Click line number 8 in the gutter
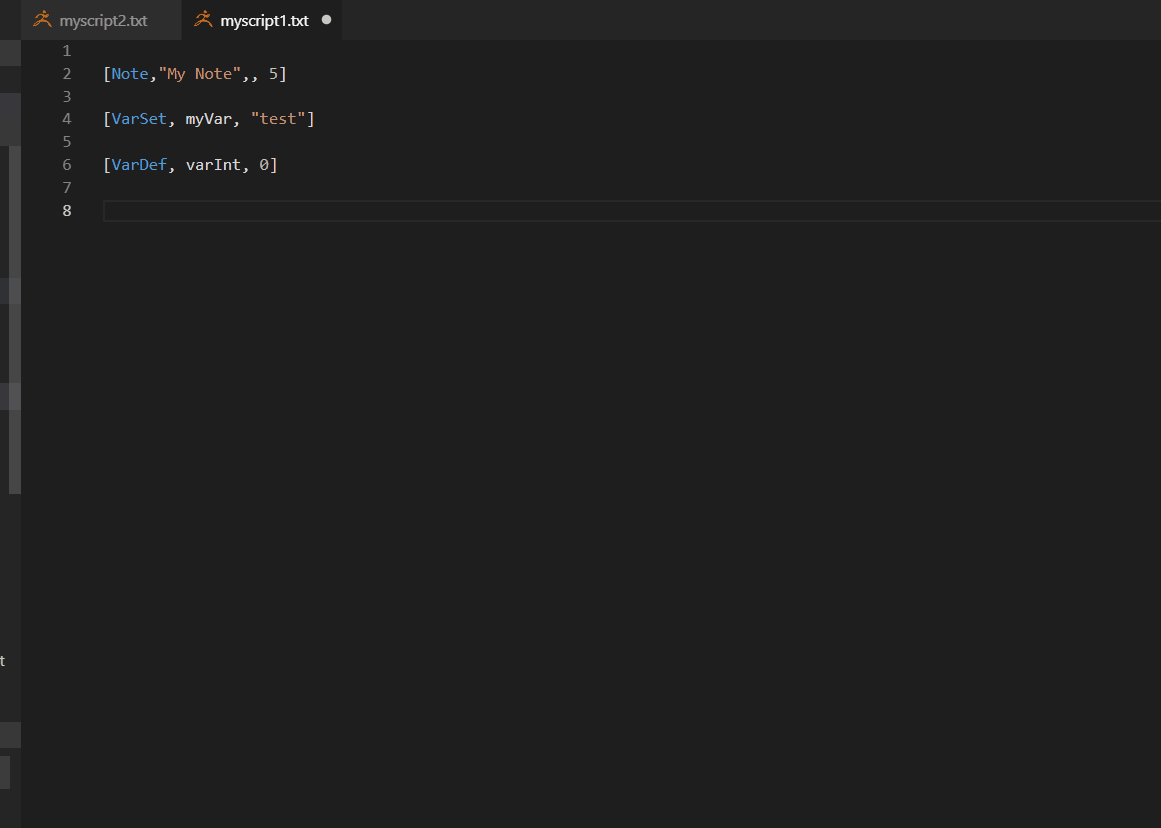Viewport: 1161px width, 828px height. (66, 210)
